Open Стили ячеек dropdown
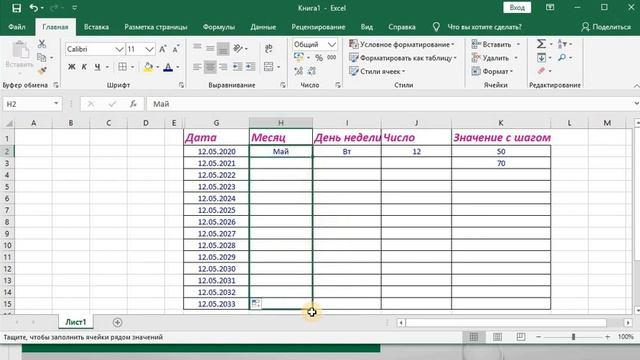Screen dimensions: 640x360 (x=377, y=71)
